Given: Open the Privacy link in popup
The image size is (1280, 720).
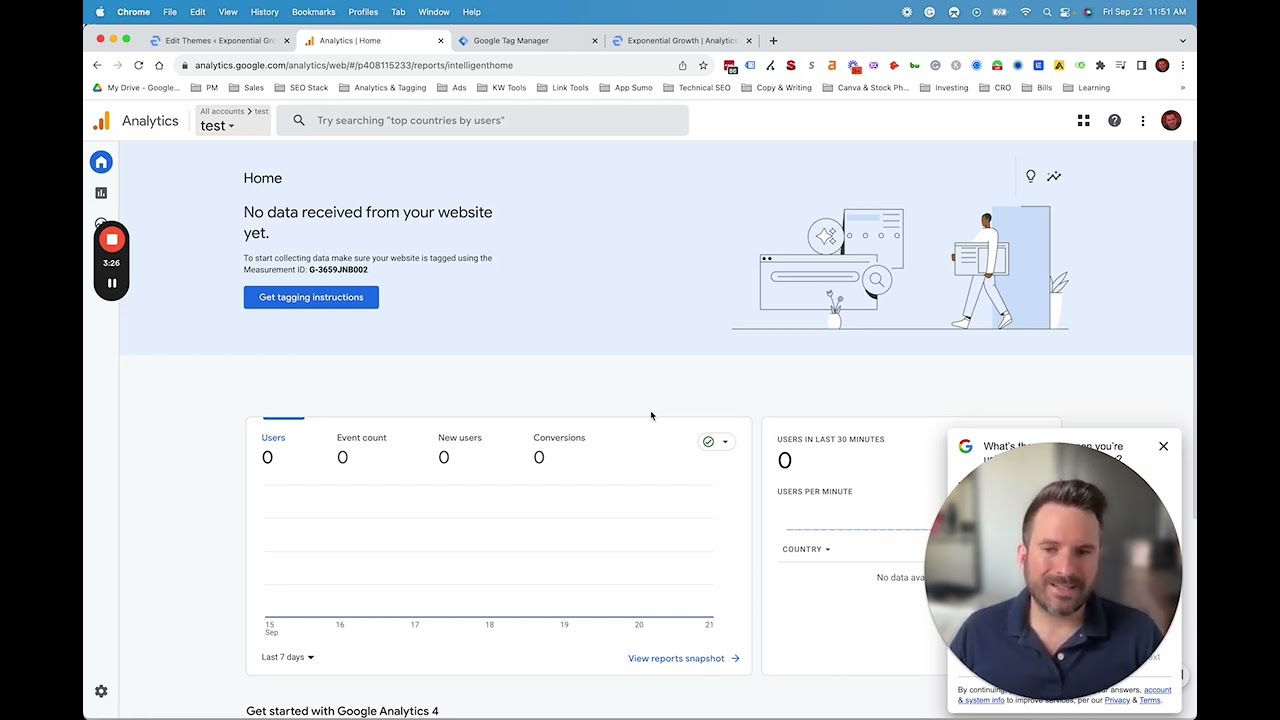Looking at the screenshot, I should [x=1117, y=700].
